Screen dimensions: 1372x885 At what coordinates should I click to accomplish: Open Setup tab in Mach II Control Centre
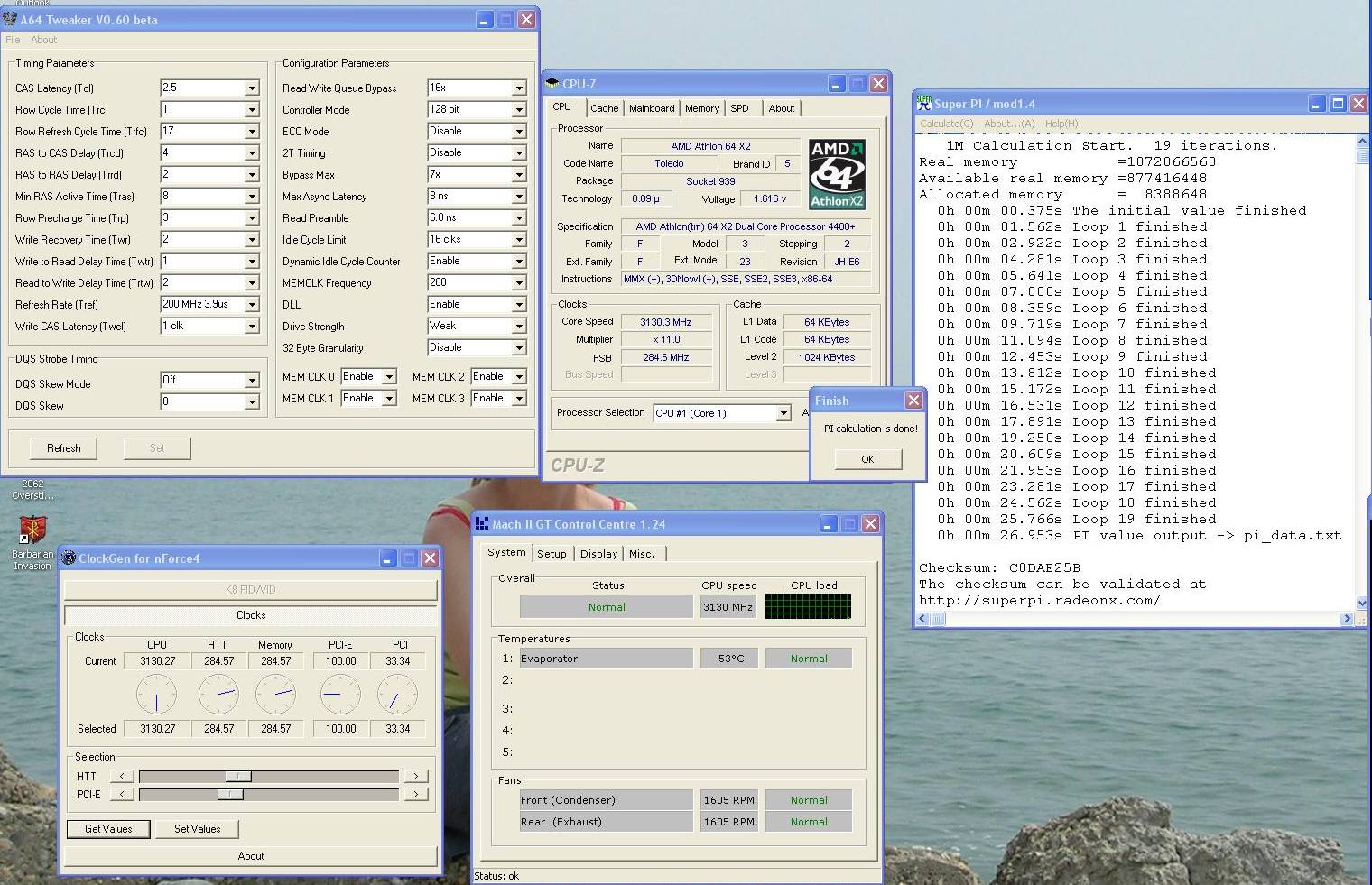pos(552,554)
